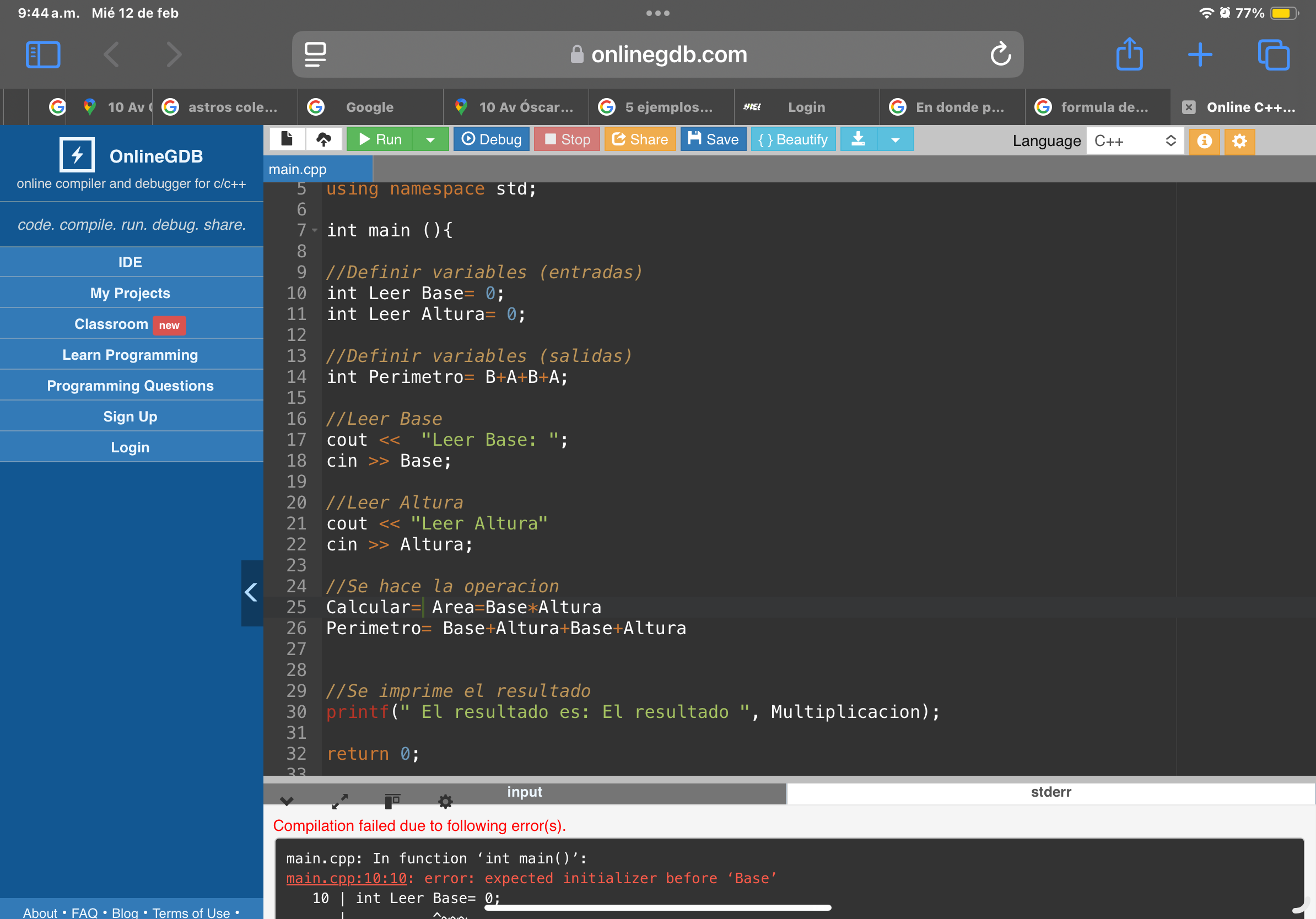
Task: Click the console horizontal scrollbar
Action: 658,907
